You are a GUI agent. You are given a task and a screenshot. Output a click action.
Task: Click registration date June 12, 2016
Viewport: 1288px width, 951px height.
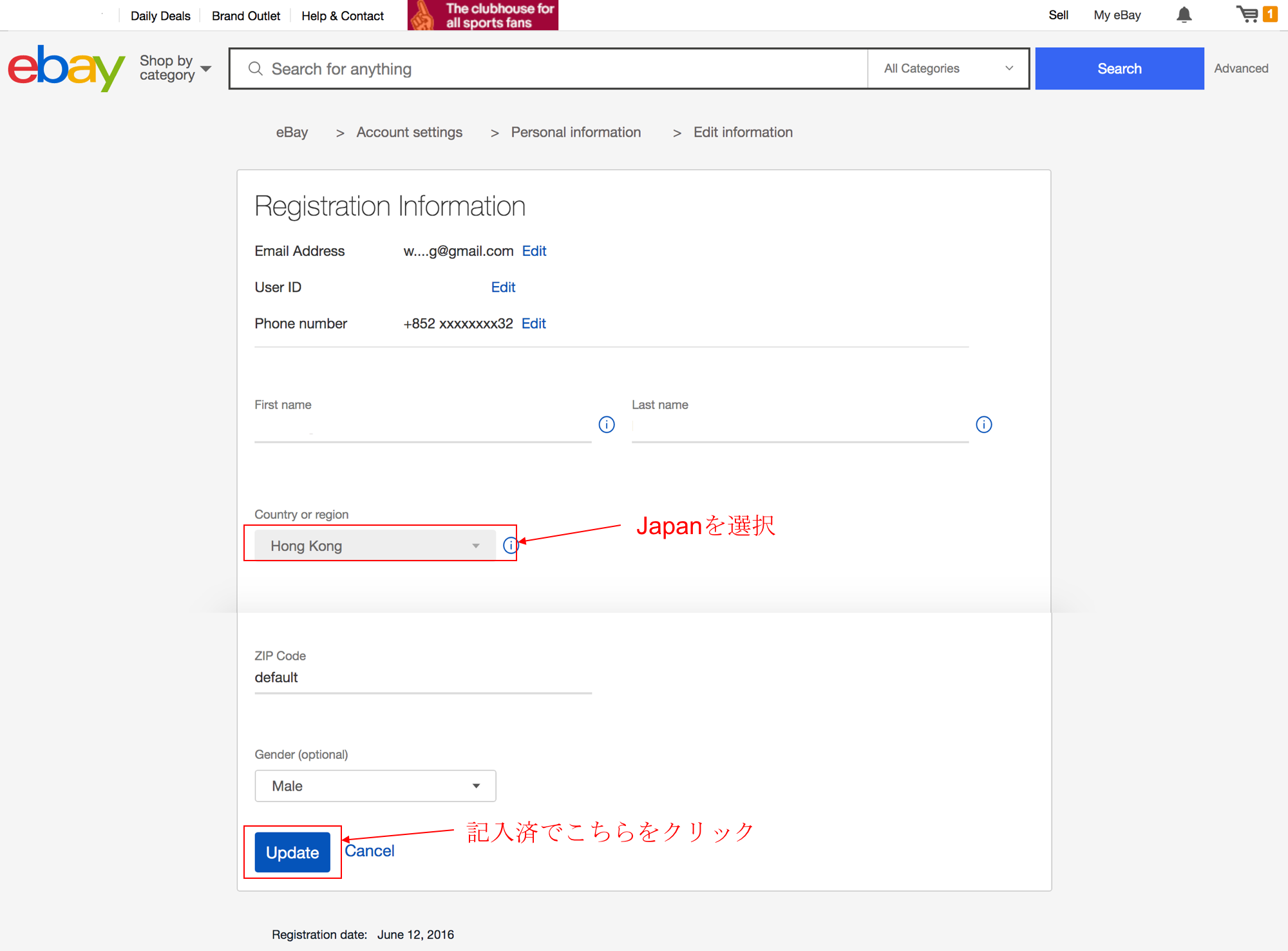click(415, 934)
